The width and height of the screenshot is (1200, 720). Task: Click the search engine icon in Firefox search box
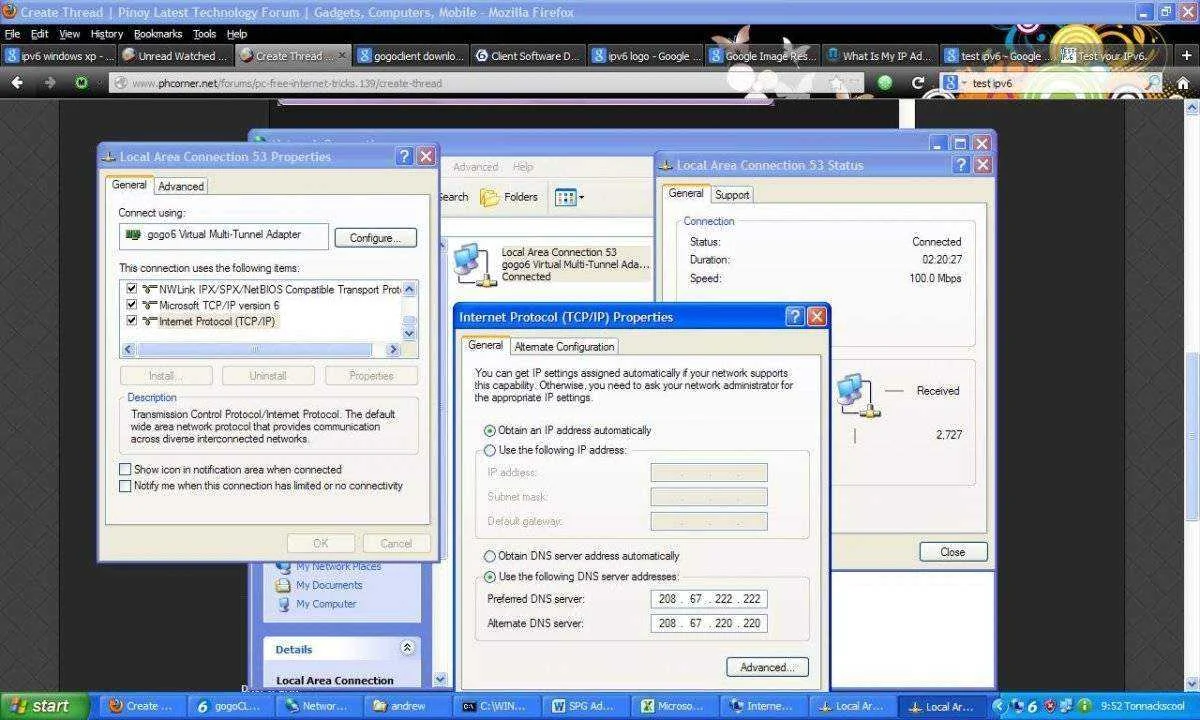tap(951, 83)
